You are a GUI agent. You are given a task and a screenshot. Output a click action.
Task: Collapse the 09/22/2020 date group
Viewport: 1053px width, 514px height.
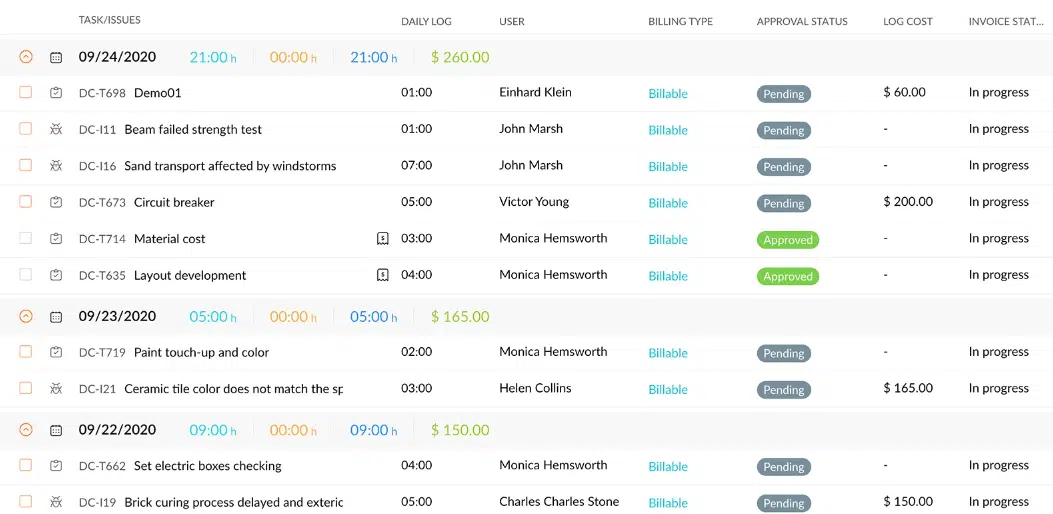click(x=26, y=430)
